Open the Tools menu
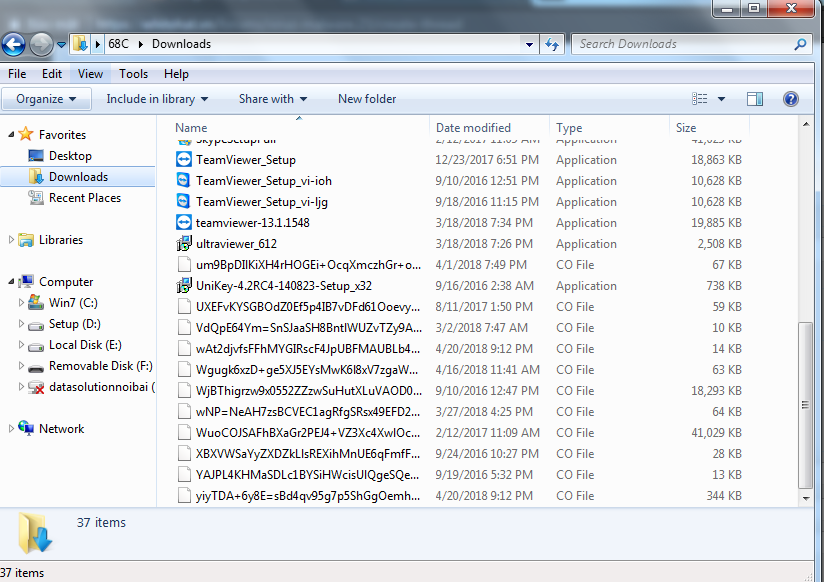The image size is (824, 582). (133, 74)
